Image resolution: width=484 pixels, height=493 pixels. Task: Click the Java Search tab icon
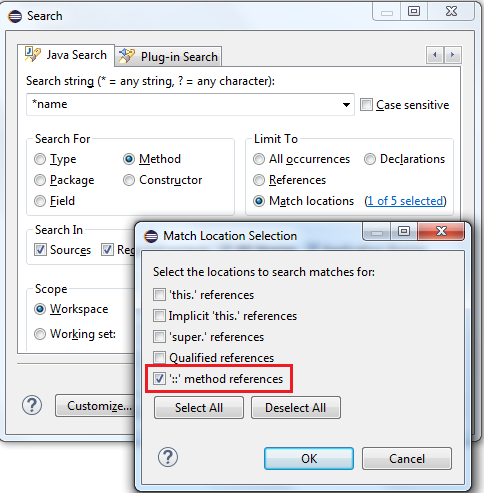tap(32, 54)
